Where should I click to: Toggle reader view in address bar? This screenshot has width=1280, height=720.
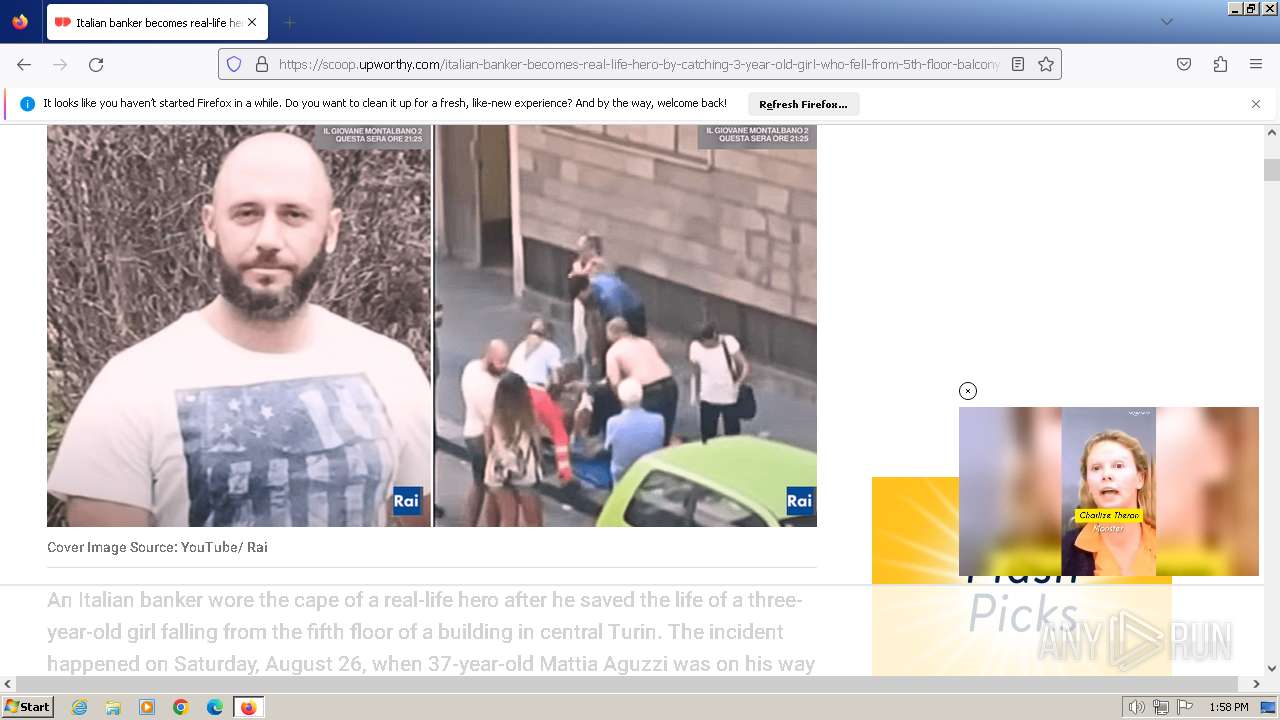tap(1018, 64)
